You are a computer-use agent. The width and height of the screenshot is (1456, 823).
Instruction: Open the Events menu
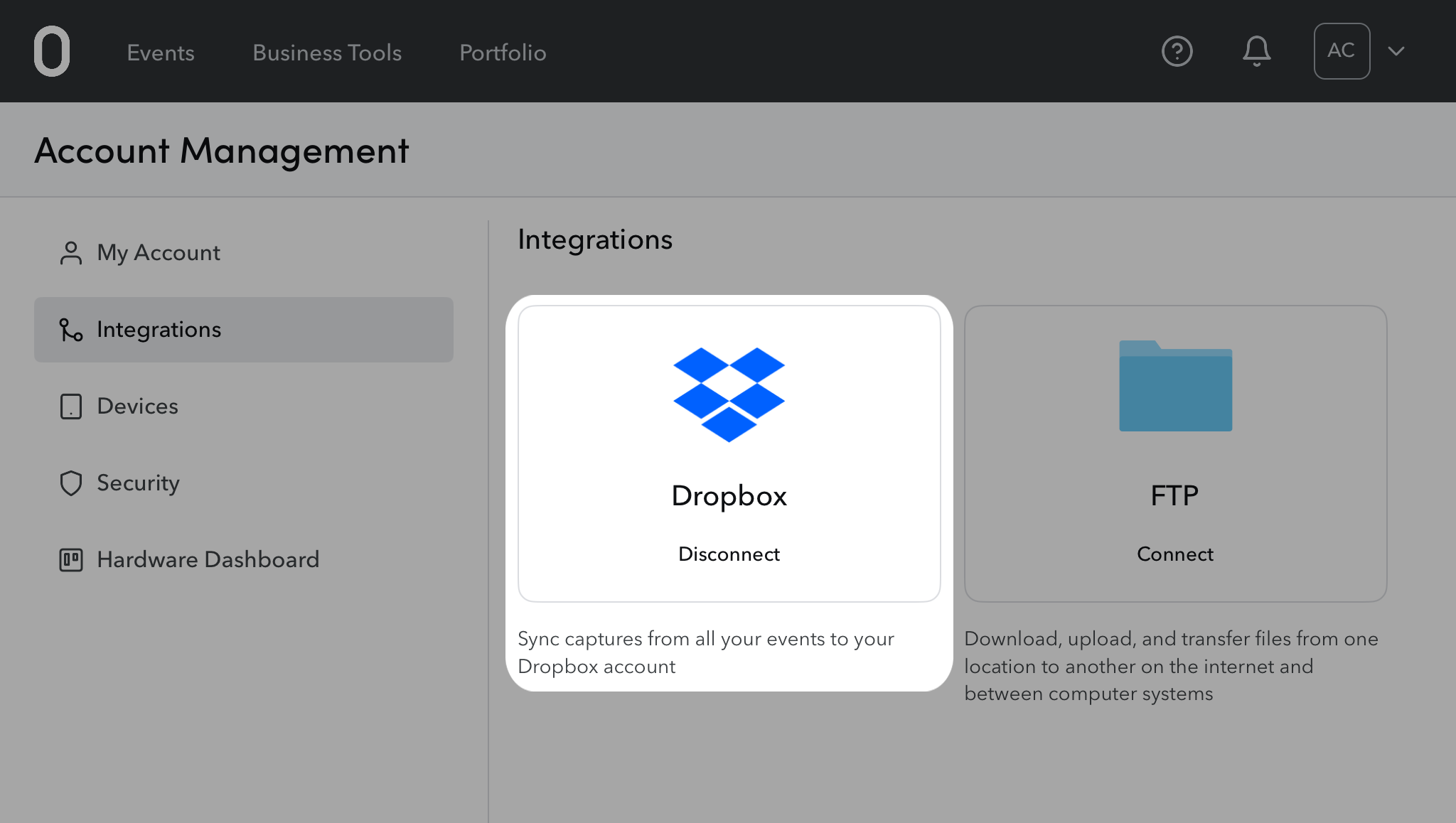pyautogui.click(x=161, y=53)
